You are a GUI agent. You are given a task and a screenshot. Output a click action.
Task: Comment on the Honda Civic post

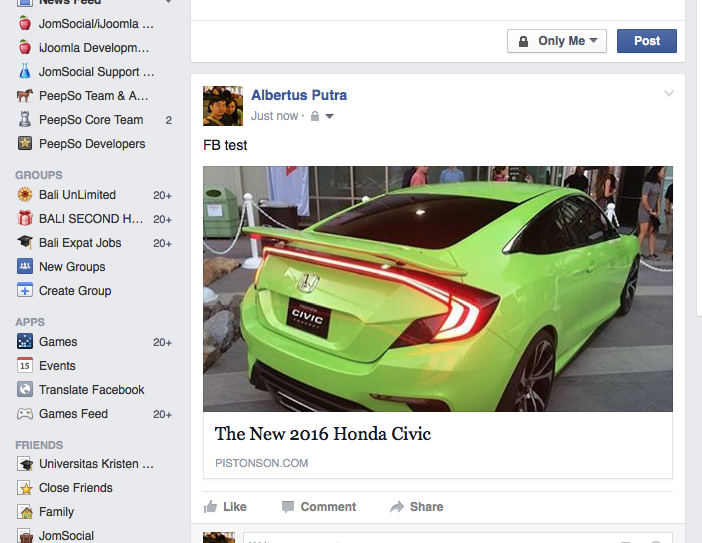point(319,507)
